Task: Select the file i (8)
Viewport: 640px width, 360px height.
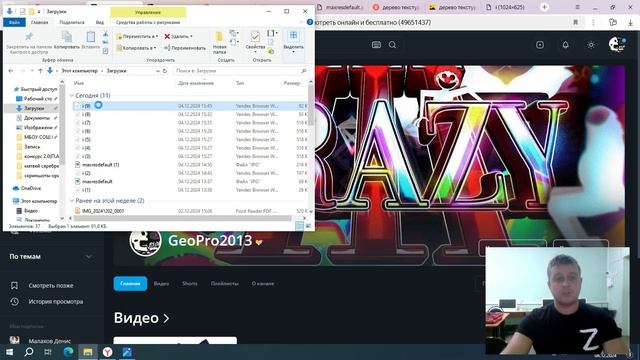Action: click(189, 114)
